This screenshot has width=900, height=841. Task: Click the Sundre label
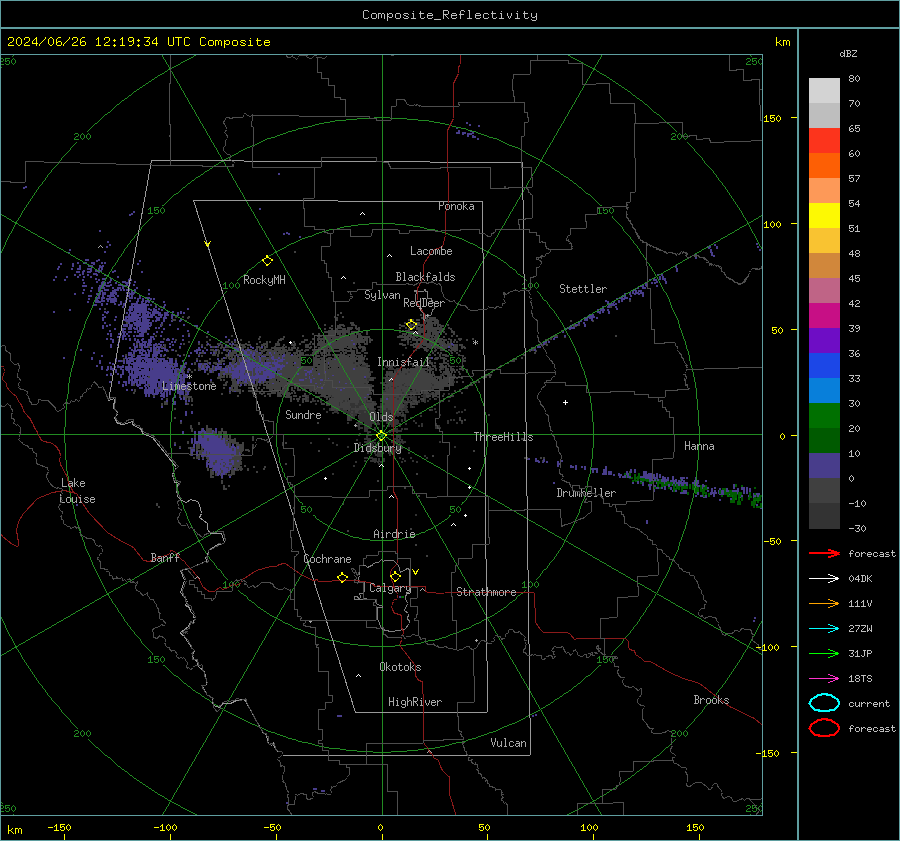click(303, 415)
